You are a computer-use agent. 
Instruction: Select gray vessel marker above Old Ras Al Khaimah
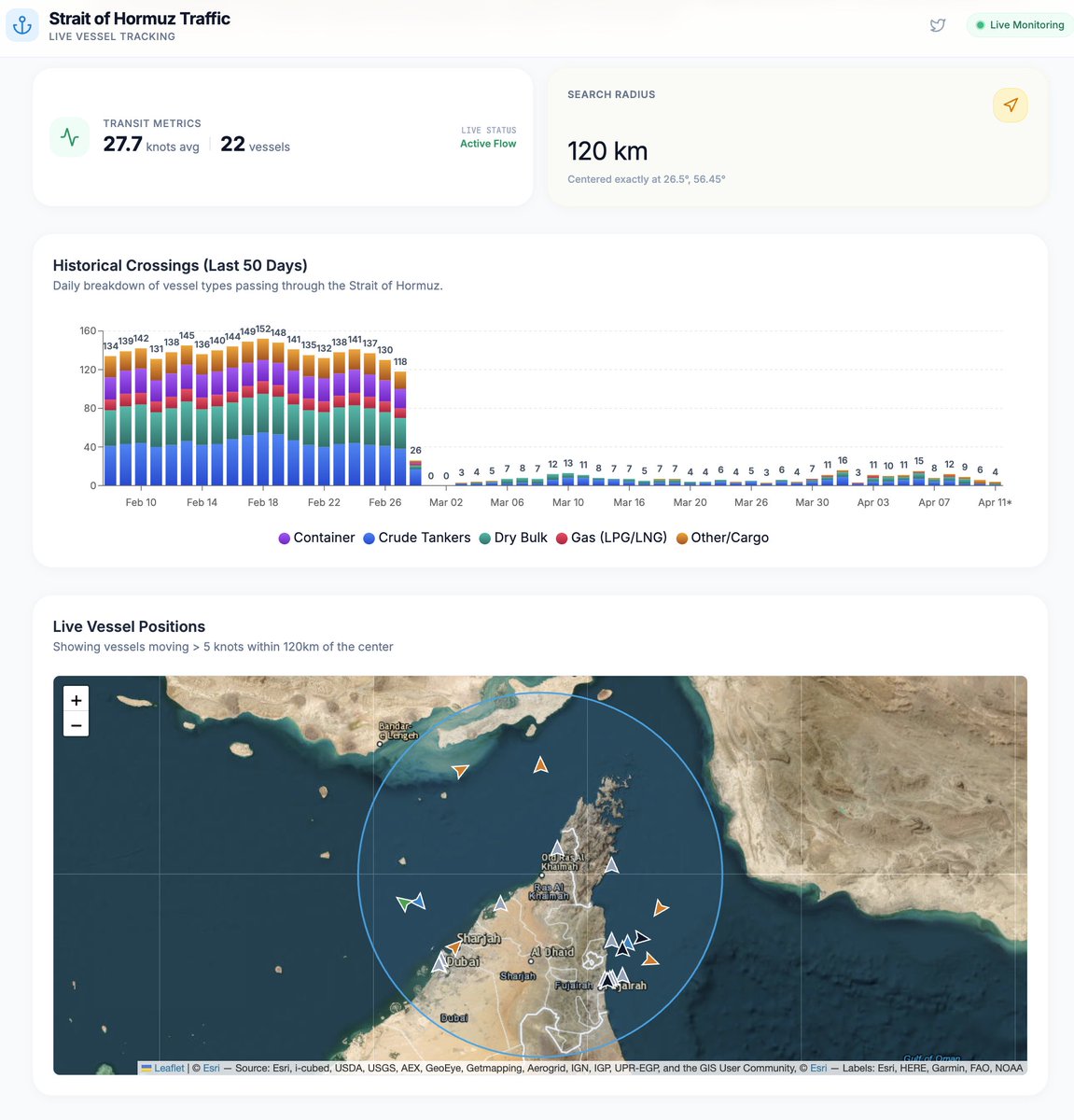[557, 848]
